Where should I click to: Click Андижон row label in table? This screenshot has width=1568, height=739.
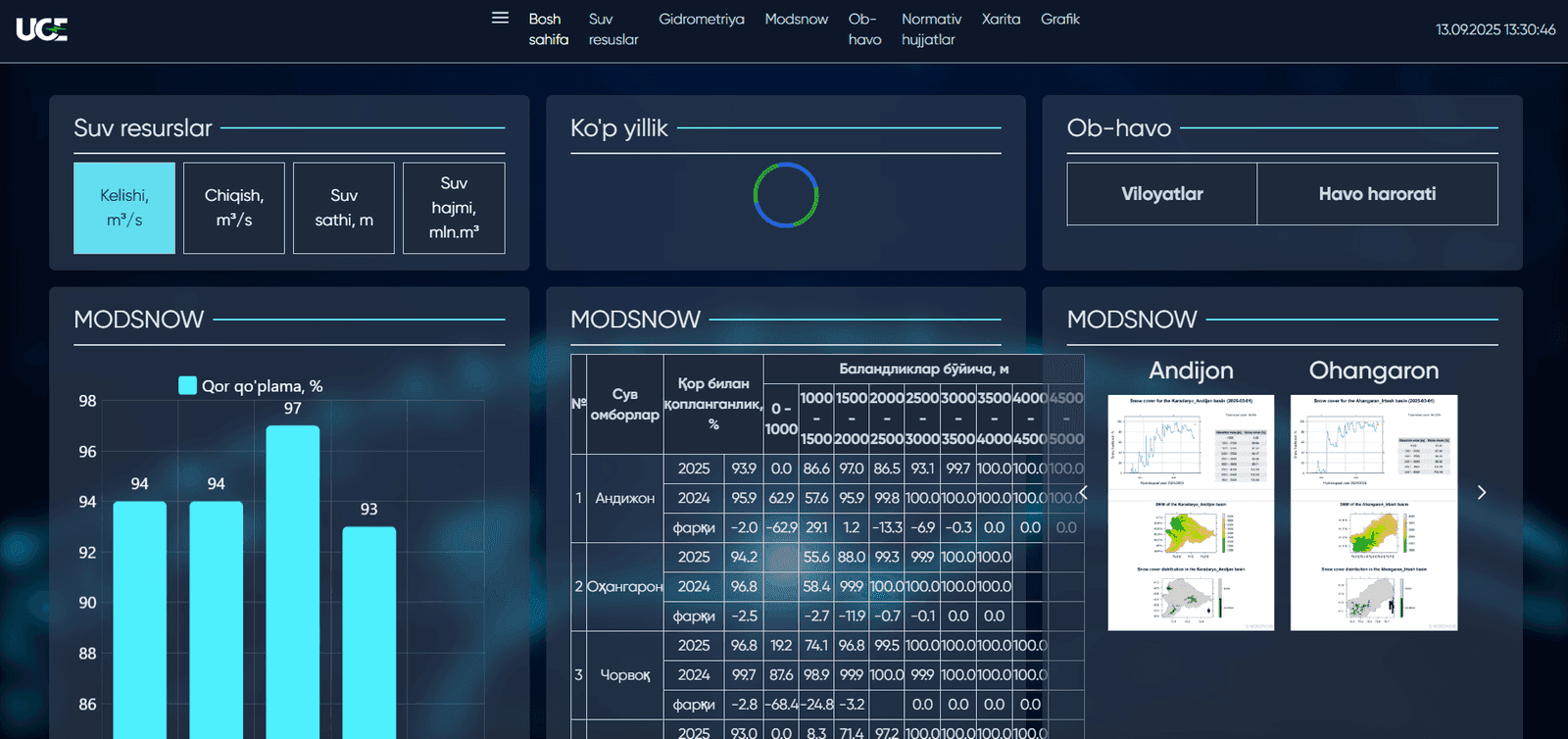point(625,499)
